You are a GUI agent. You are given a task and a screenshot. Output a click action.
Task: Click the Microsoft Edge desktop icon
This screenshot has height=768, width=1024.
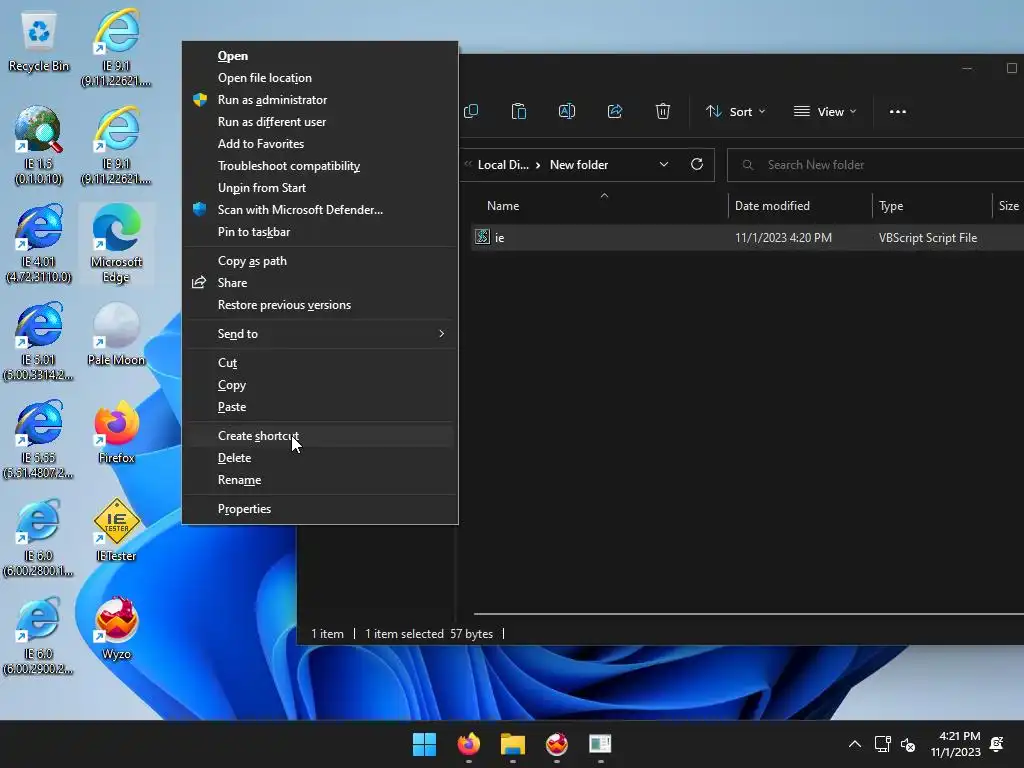[x=116, y=243]
